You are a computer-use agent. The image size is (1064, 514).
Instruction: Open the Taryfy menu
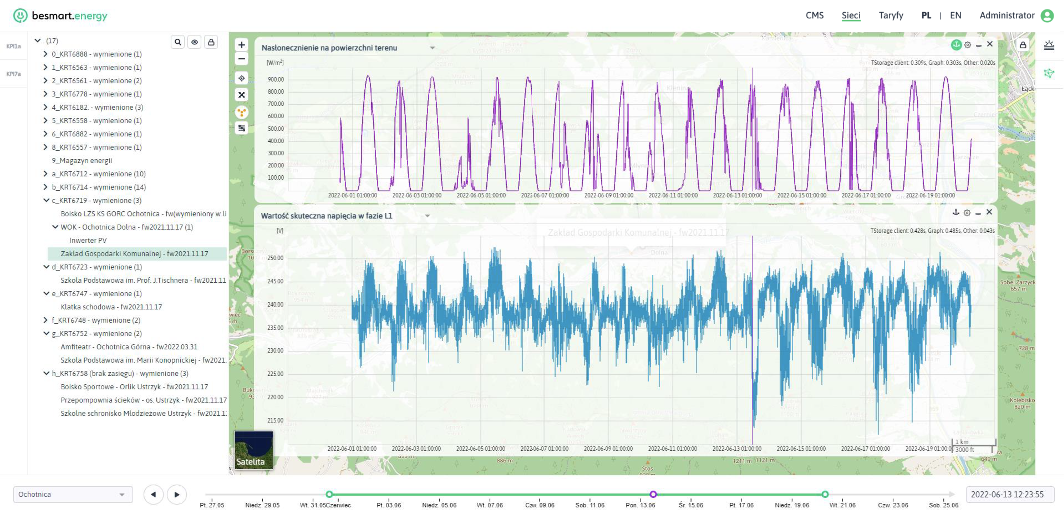coord(890,15)
